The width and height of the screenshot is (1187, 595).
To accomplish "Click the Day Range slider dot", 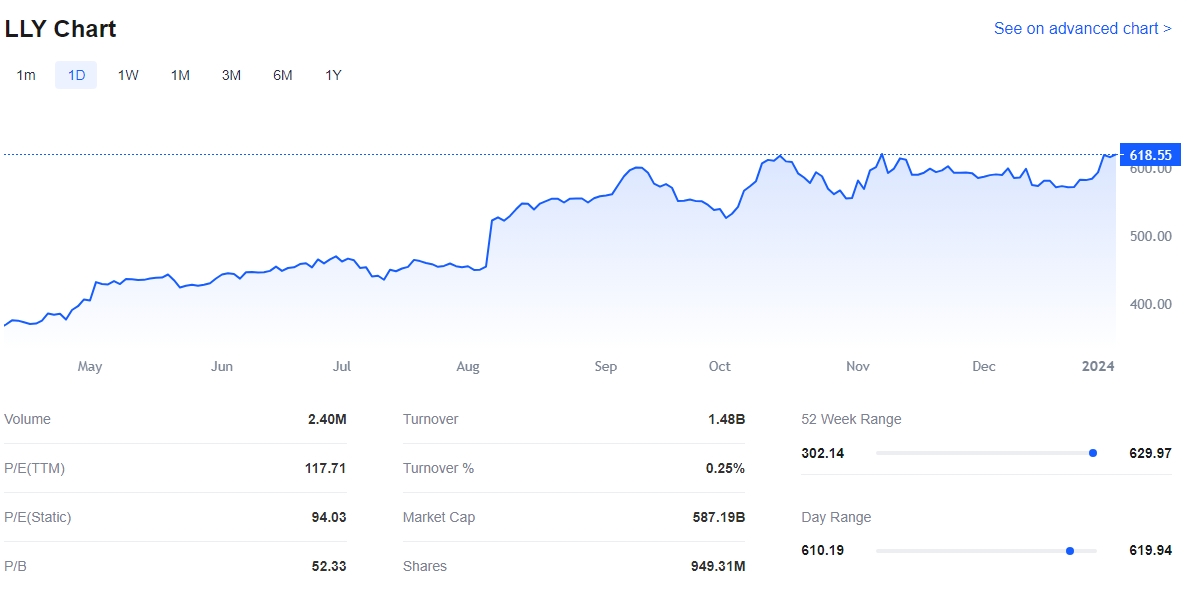I will [x=1070, y=551].
